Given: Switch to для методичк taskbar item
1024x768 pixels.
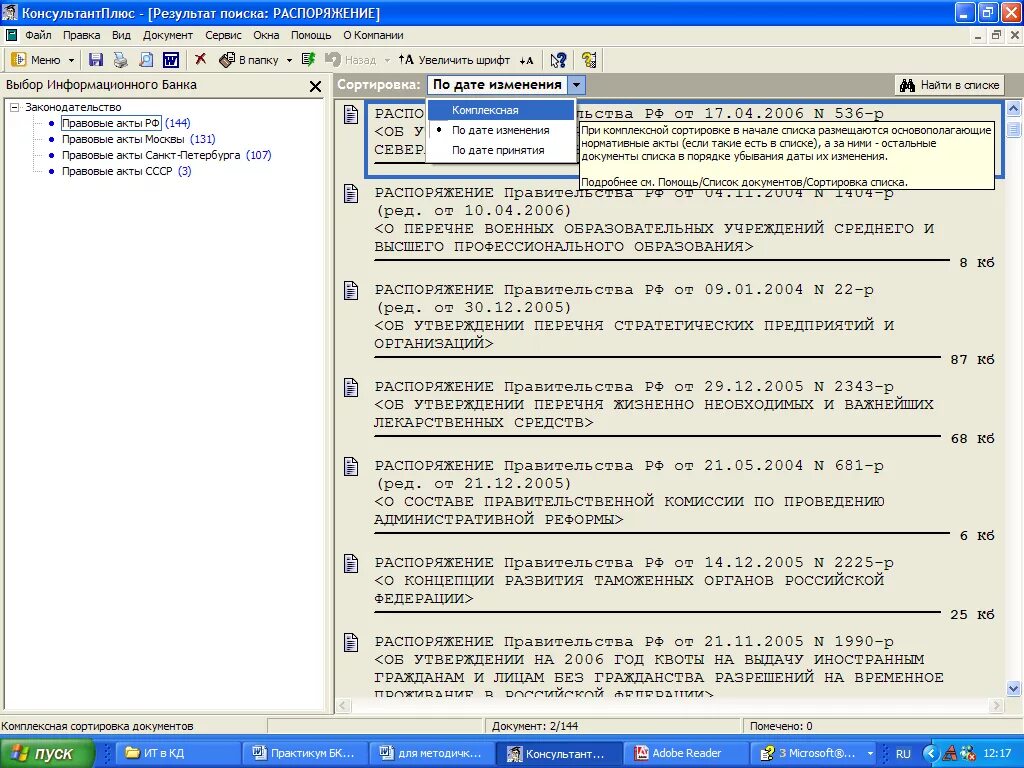Looking at the screenshot, I should click(432, 753).
